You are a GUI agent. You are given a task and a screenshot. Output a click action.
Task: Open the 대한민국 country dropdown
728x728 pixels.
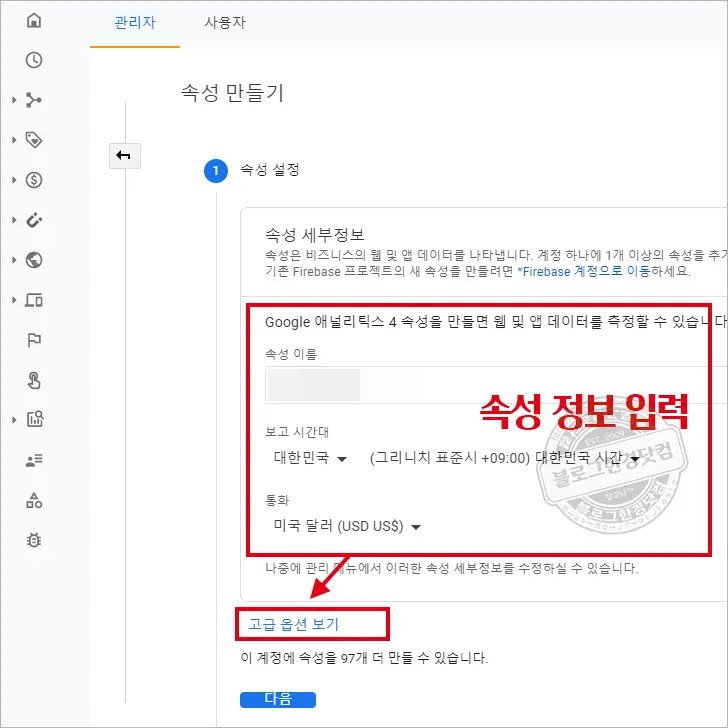tap(310, 458)
